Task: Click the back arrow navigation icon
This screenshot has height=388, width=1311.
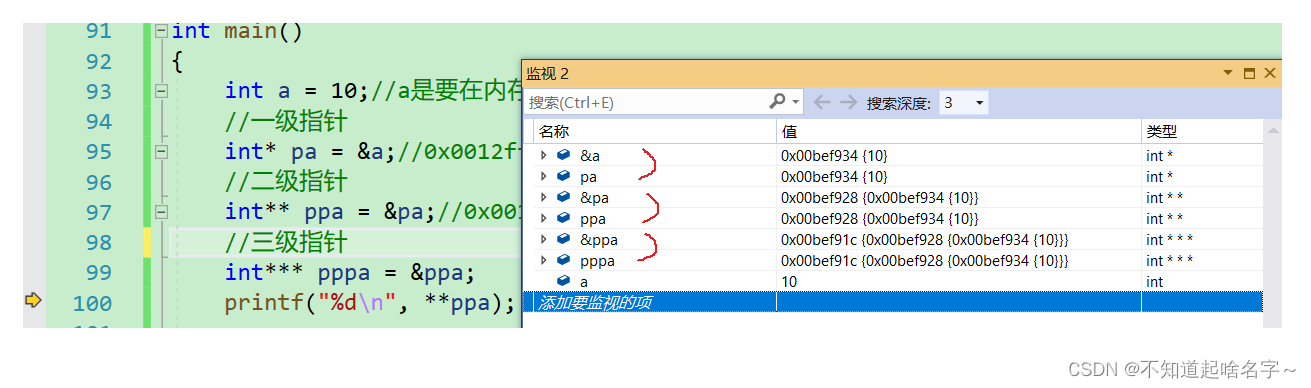Action: [822, 102]
